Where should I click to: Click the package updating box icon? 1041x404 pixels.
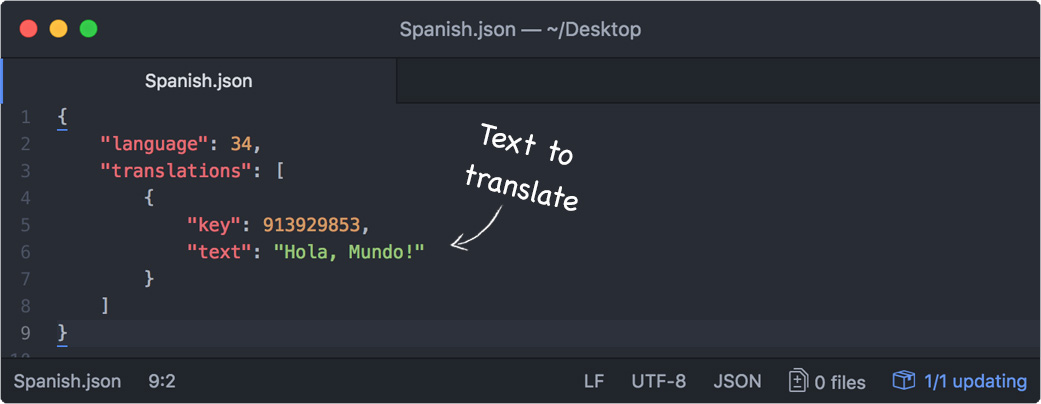[x=904, y=381]
